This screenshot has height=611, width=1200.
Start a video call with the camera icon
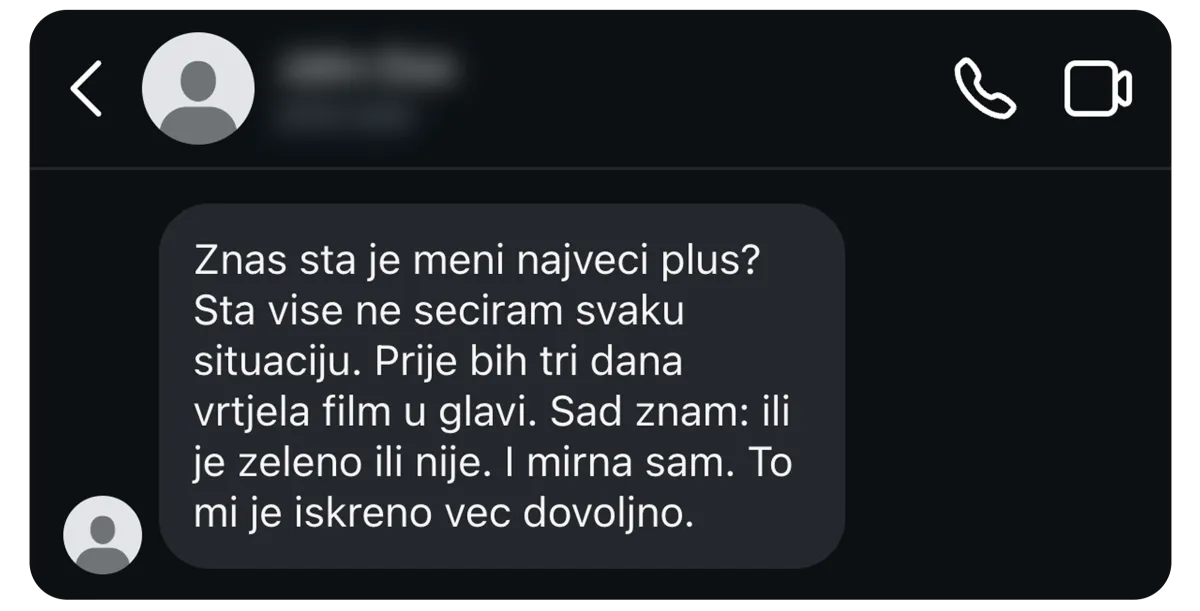click(x=1097, y=89)
